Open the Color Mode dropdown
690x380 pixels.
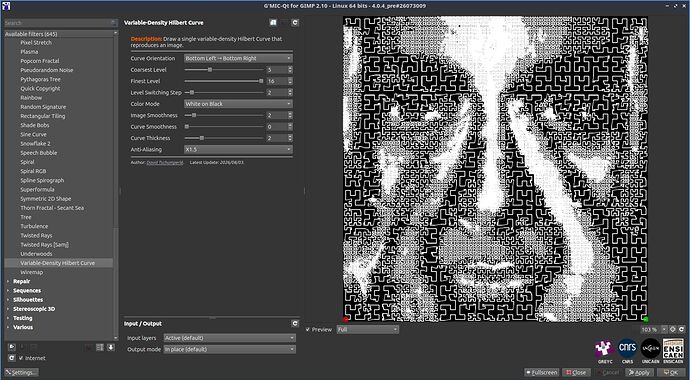point(238,104)
